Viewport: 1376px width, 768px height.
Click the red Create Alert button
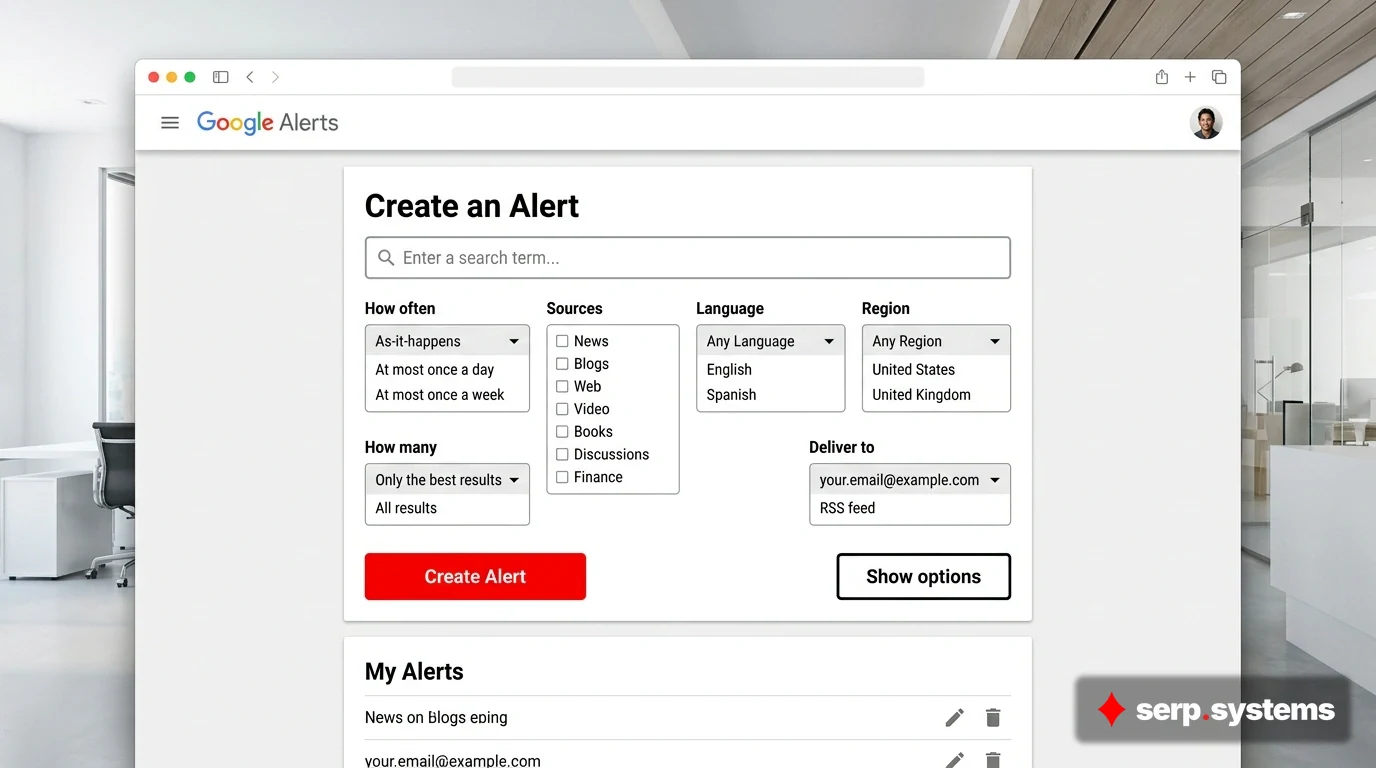coord(475,577)
